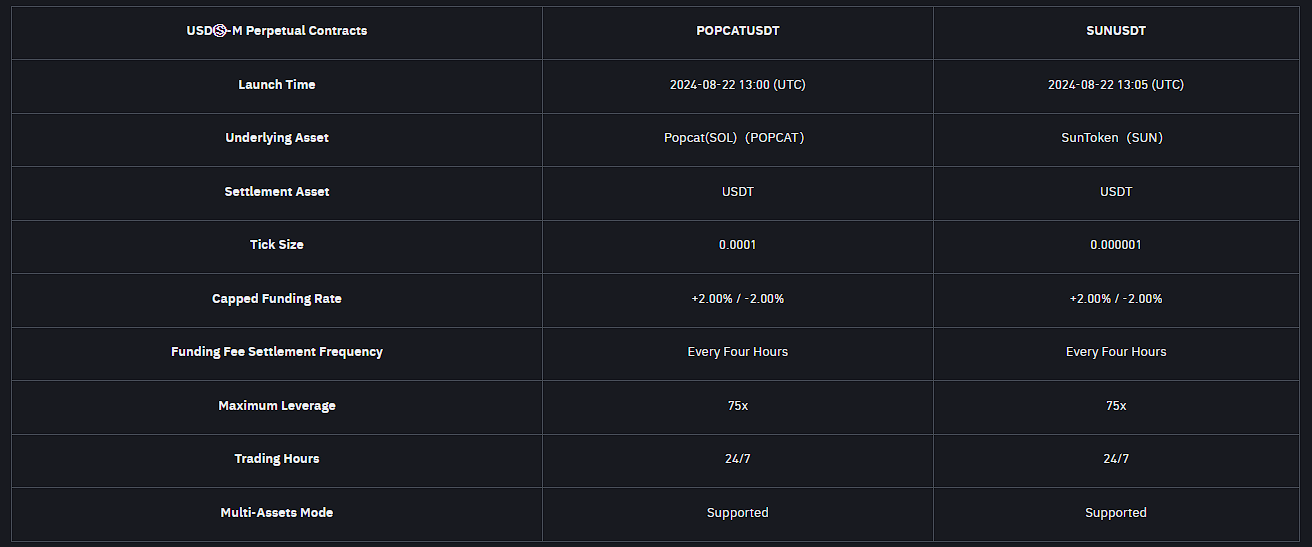This screenshot has height=547, width=1312.
Task: Click the Underlying Asset row label
Action: 277,138
